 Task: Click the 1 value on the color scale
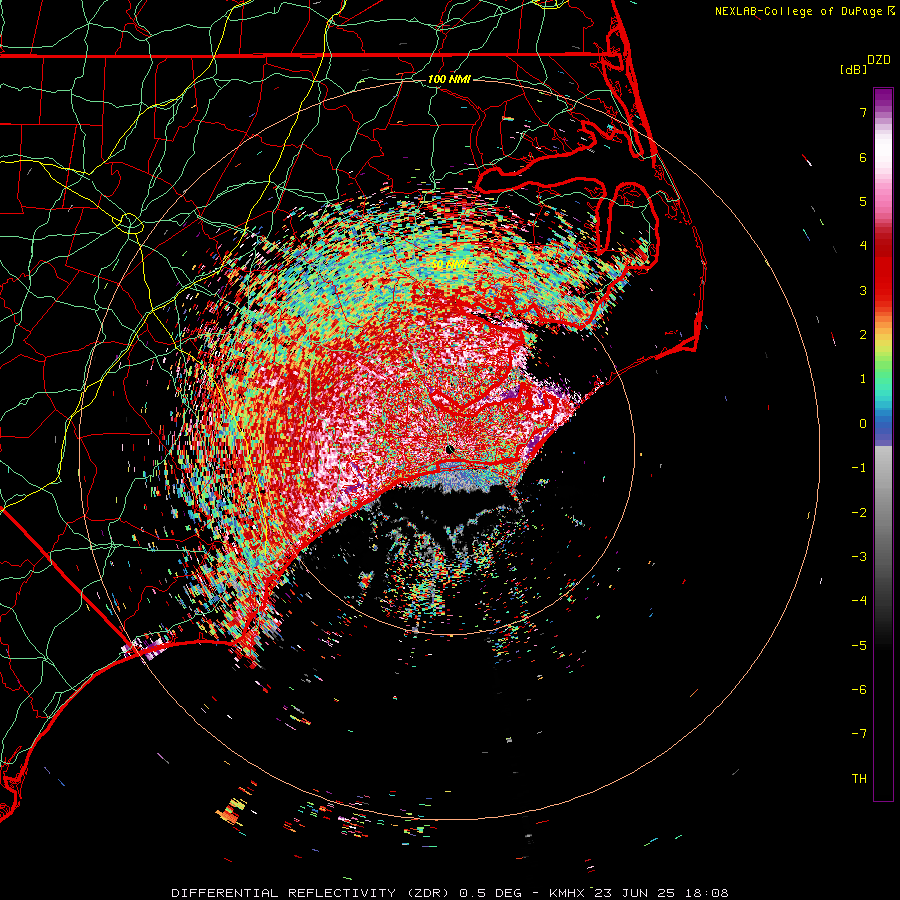tap(863, 379)
